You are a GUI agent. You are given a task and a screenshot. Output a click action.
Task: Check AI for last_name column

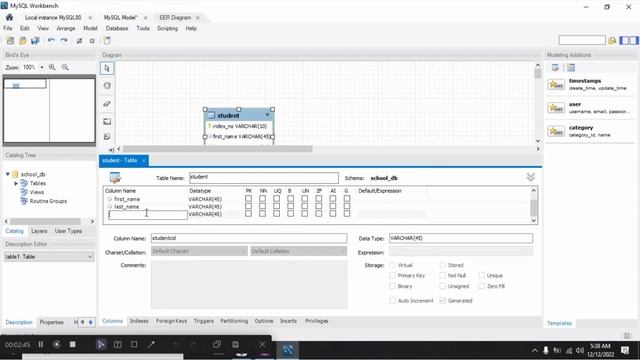(x=333, y=206)
